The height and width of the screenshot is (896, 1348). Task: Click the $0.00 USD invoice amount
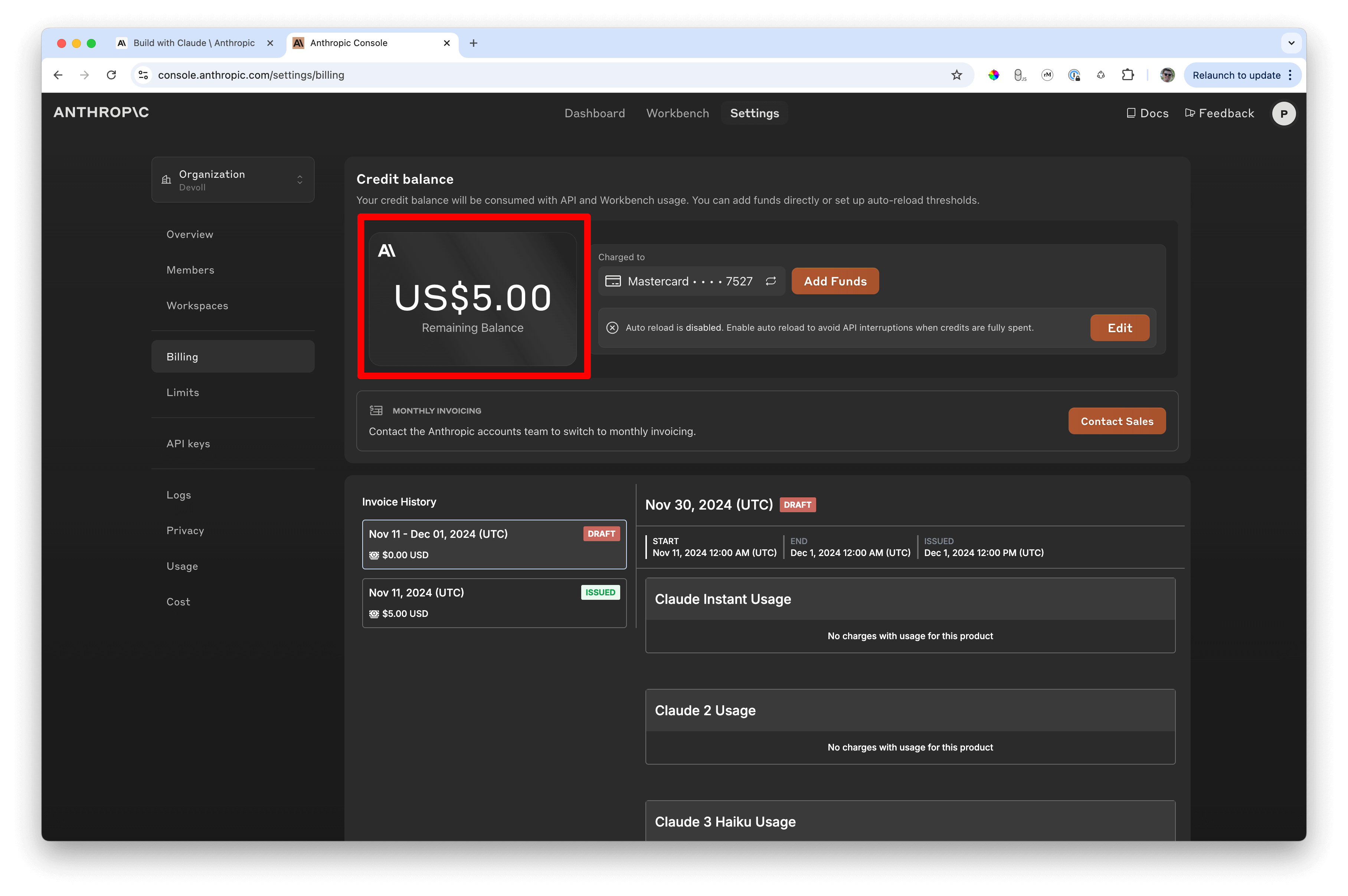(405, 555)
